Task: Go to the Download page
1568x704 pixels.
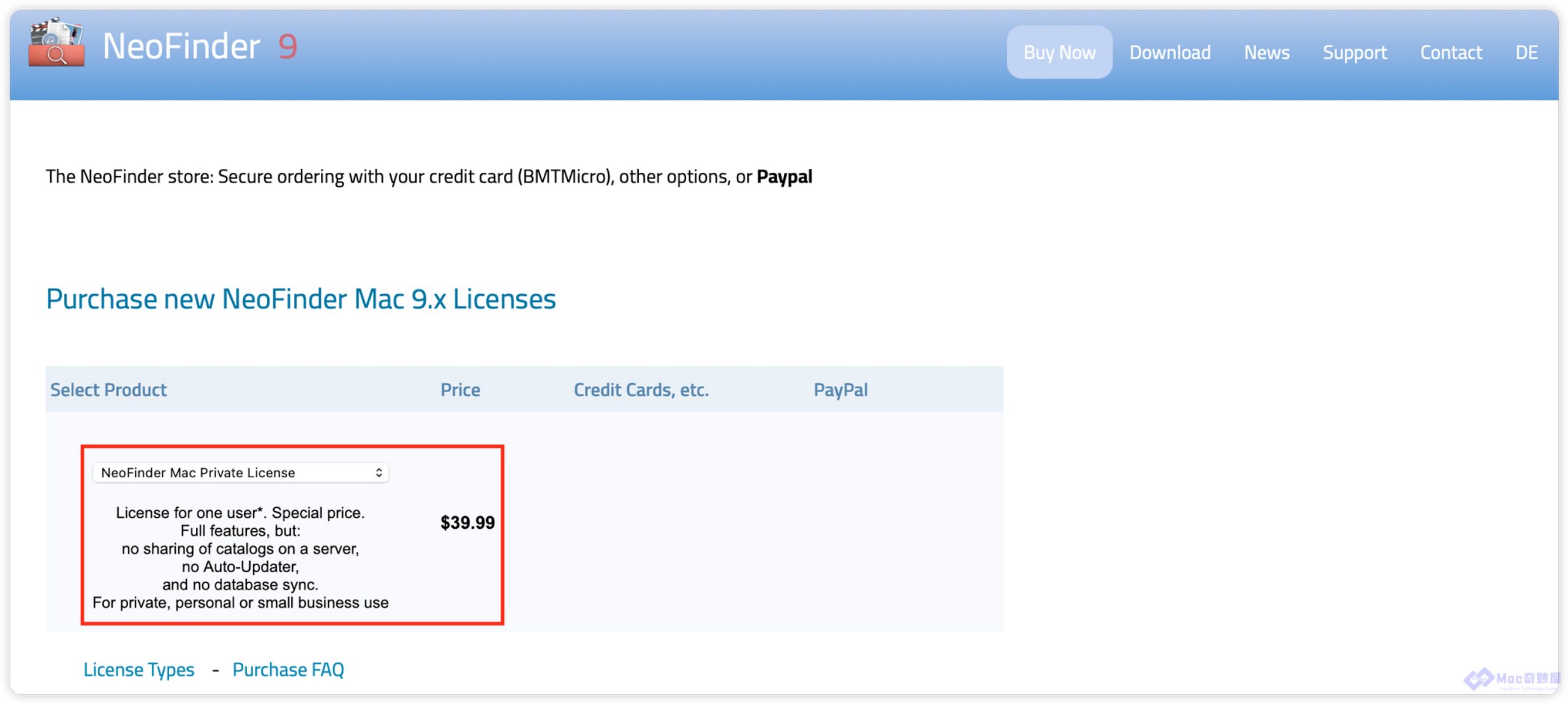Action: (1169, 53)
